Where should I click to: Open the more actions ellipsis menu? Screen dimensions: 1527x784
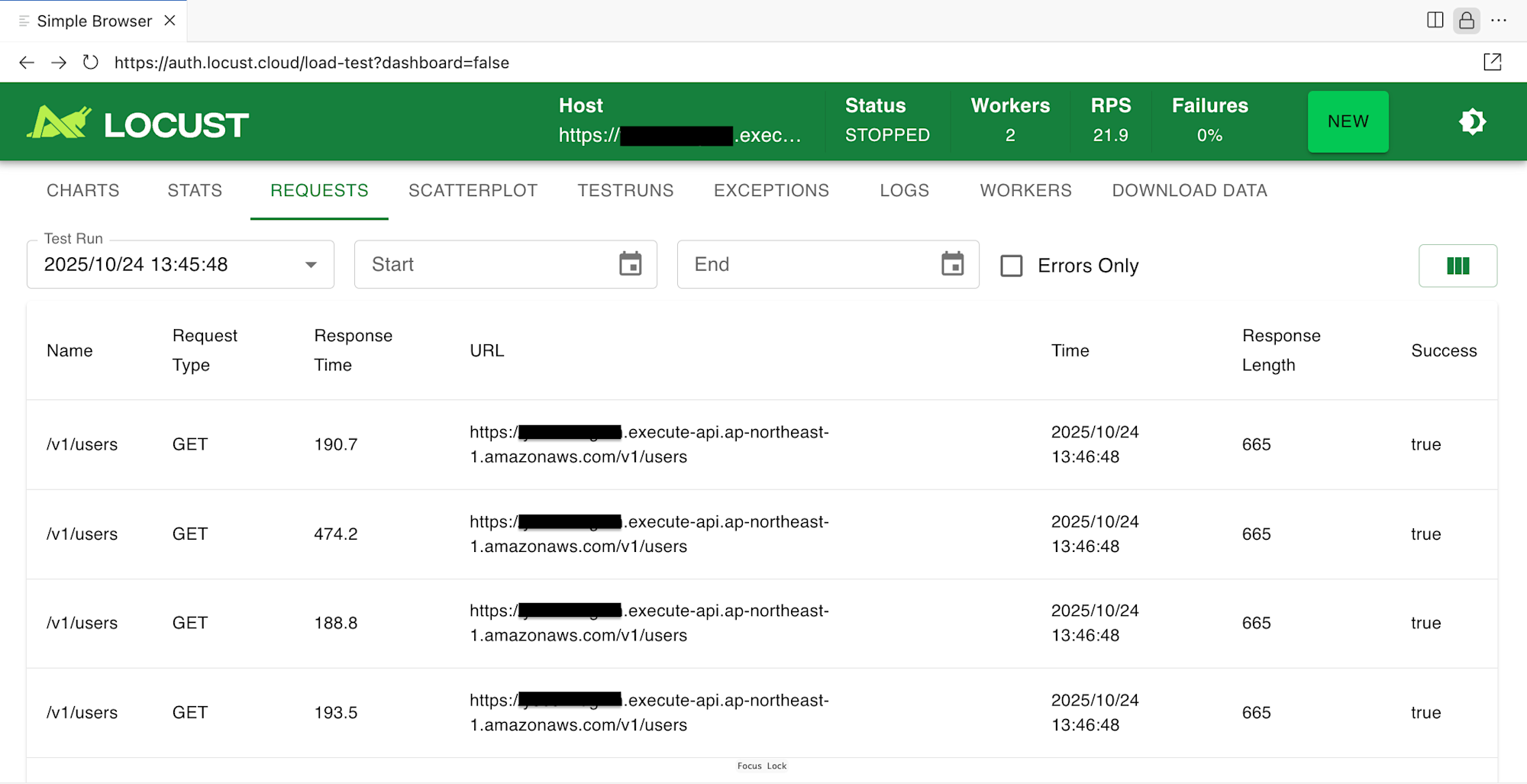click(x=1499, y=21)
